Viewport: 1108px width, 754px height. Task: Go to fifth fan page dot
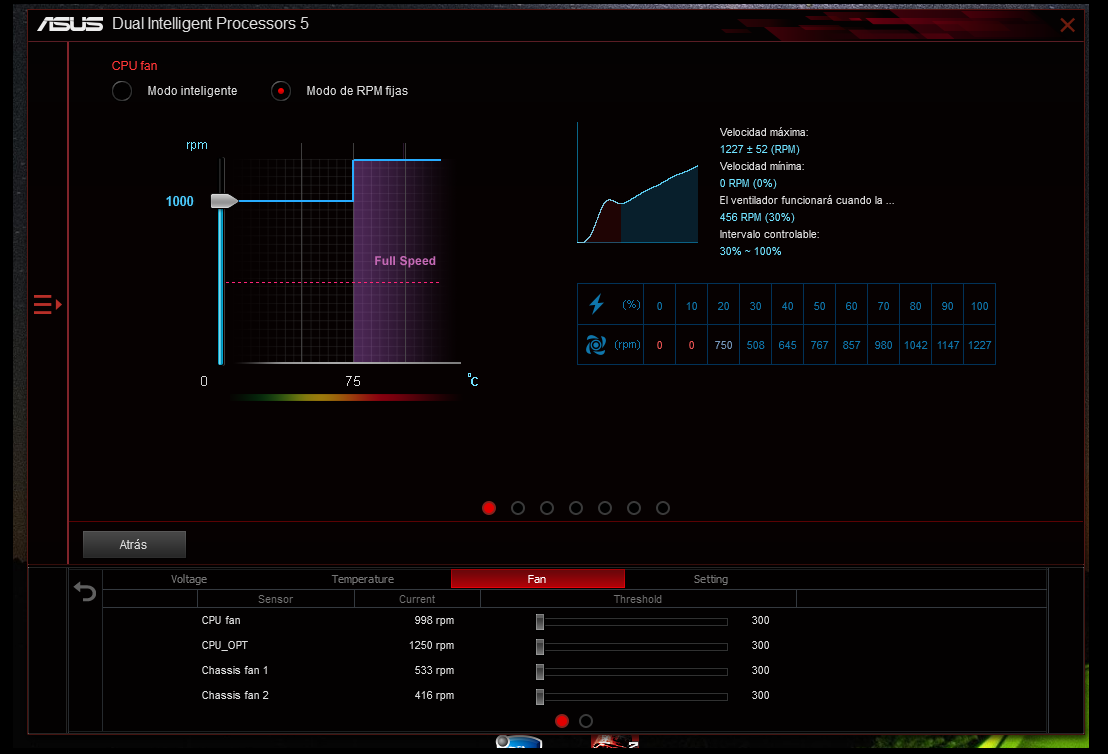605,508
